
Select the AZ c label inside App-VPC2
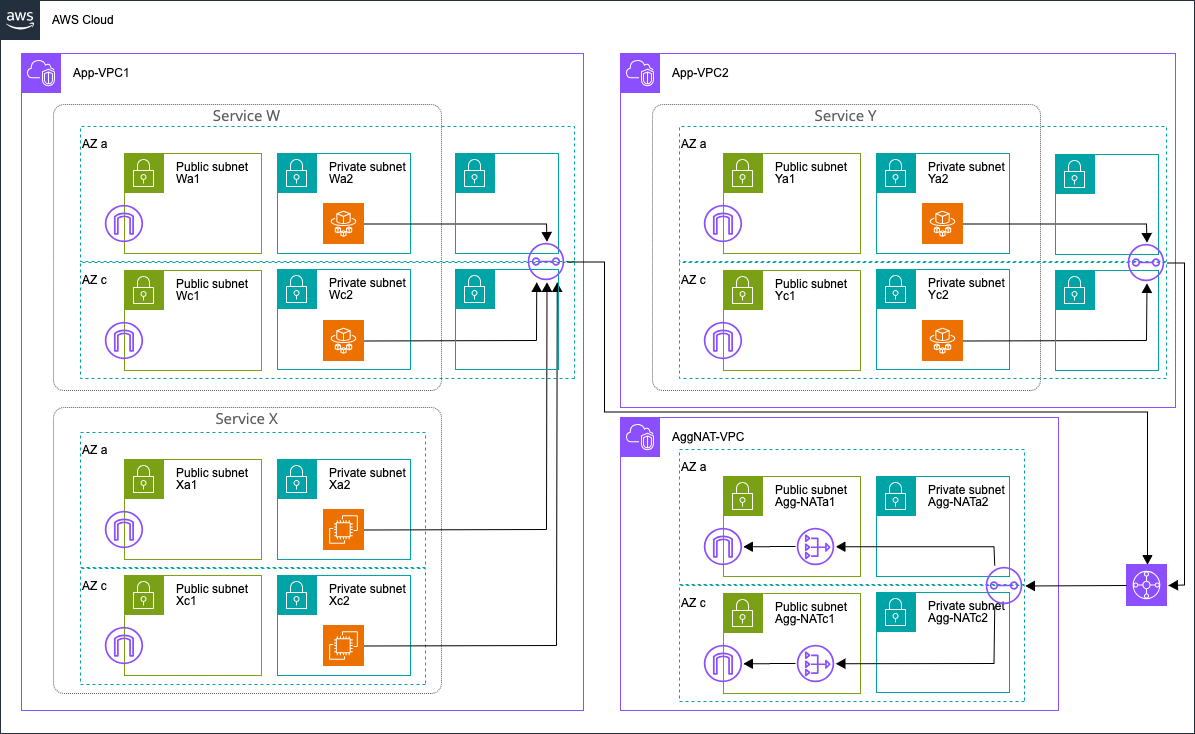[x=692, y=279]
